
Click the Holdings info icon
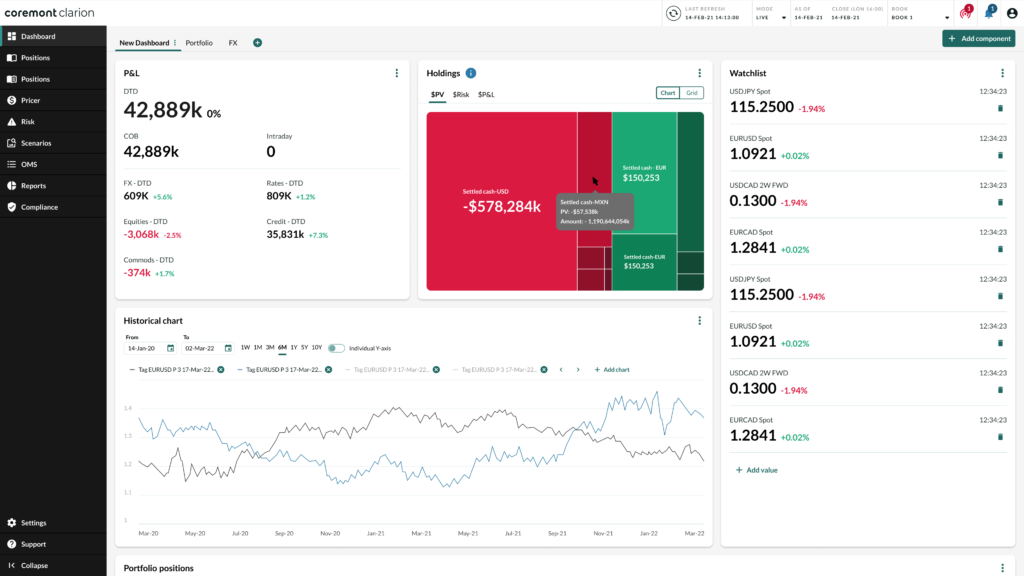471,73
